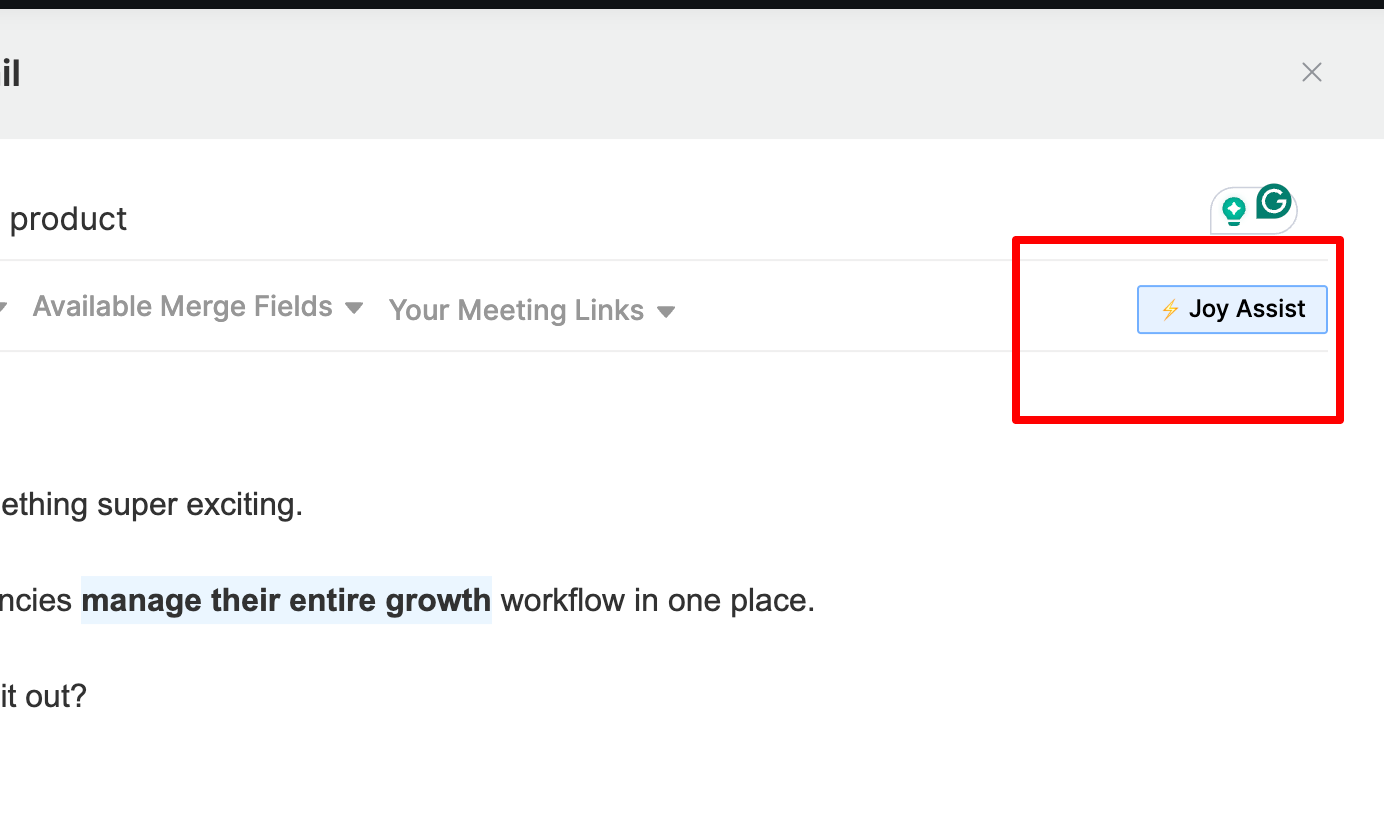1384x832 pixels.
Task: Click the triangle arrow after Available Merge Fields
Action: [x=354, y=308]
